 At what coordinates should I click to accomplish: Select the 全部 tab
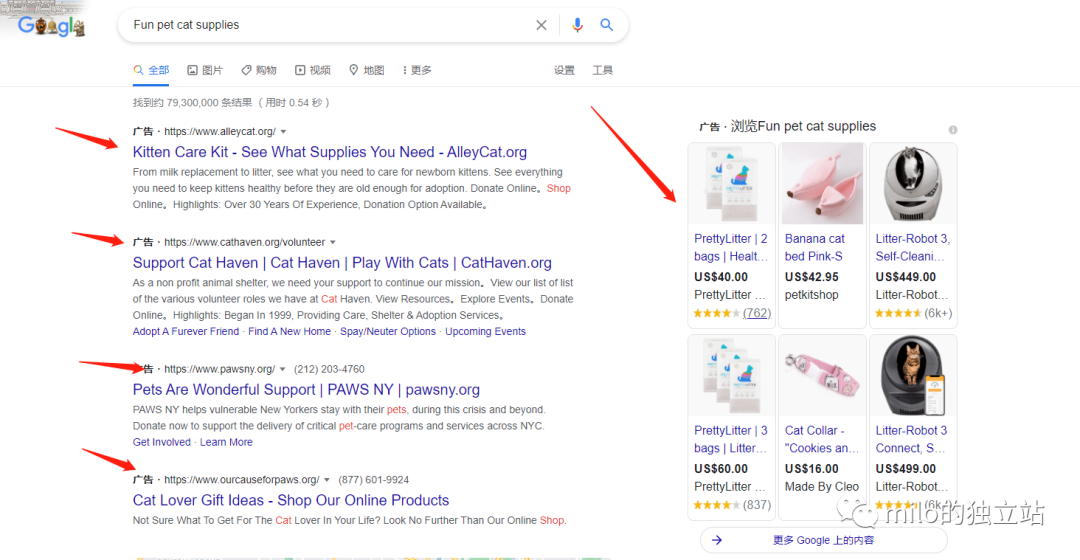pyautogui.click(x=151, y=70)
